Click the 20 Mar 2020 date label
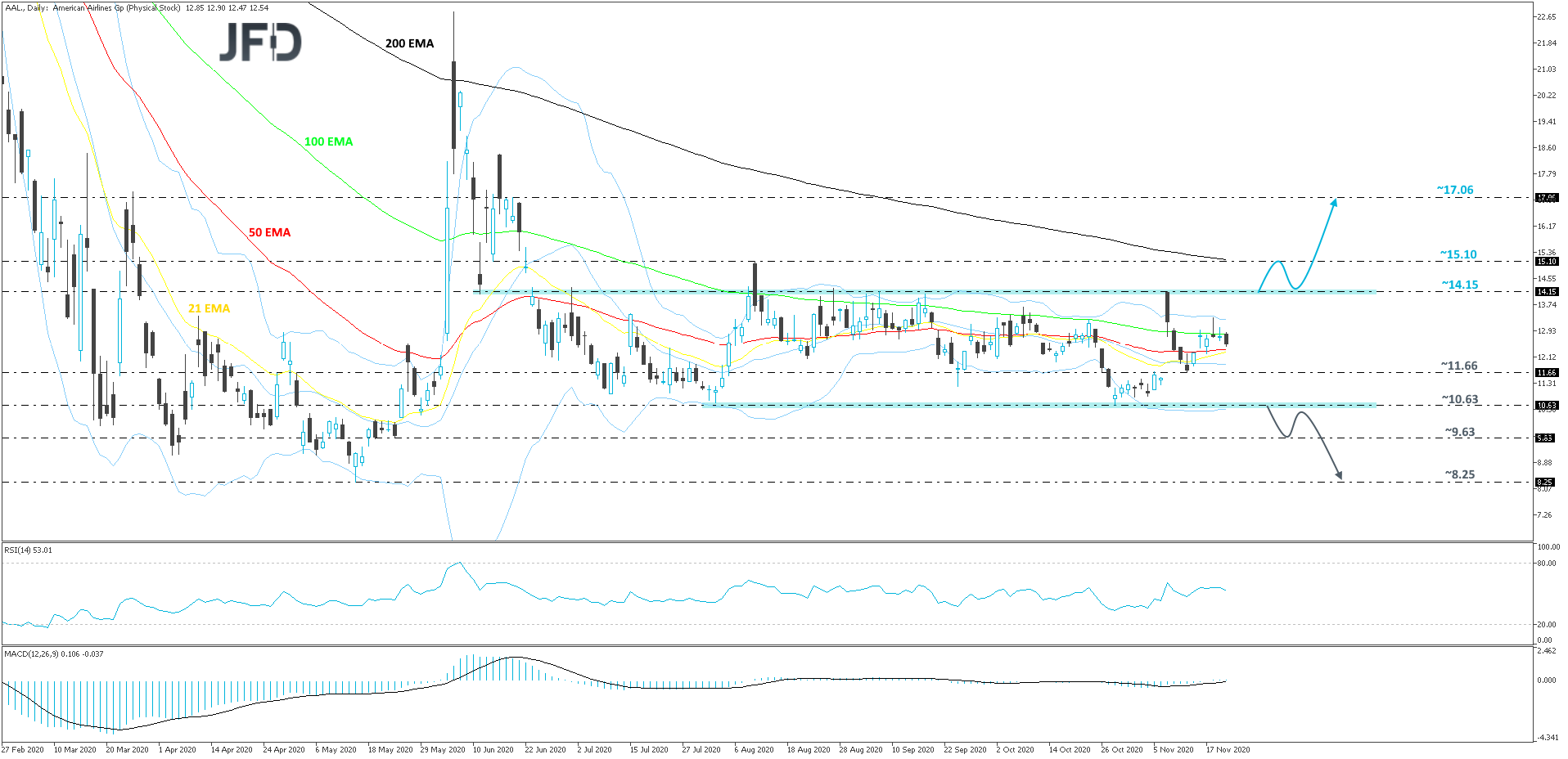Screen dimensions: 1568x759 128,749
